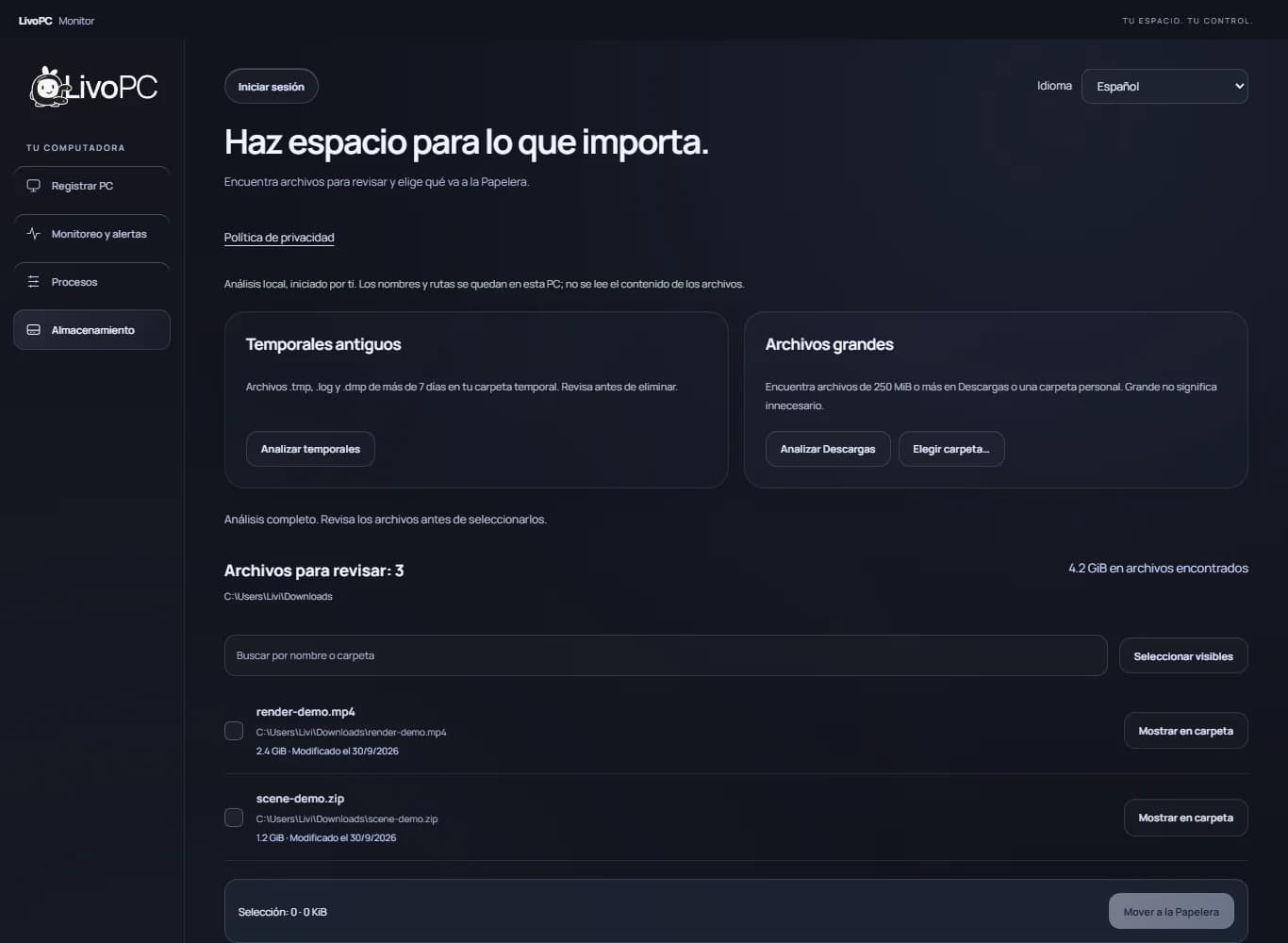Focus the Buscar por nombre o carpeta field
1288x943 pixels.
pos(666,655)
